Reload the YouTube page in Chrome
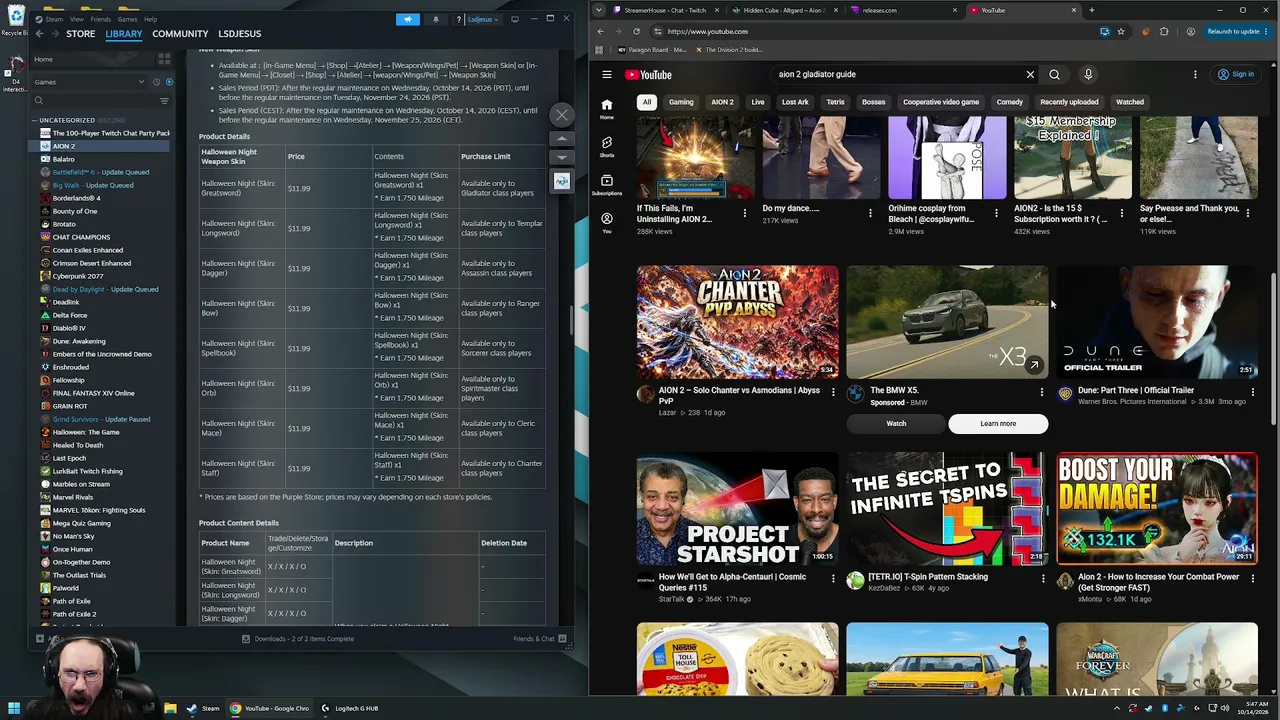1280x720 pixels. click(636, 31)
